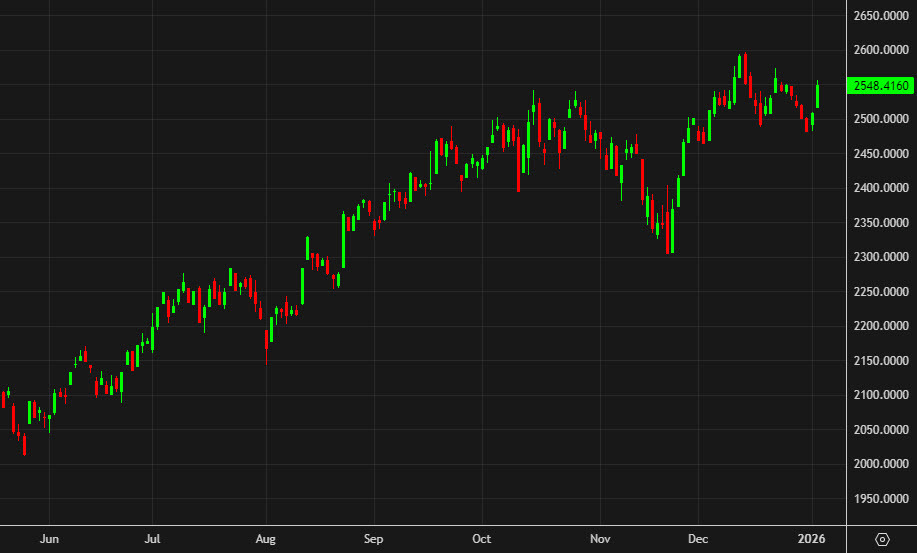Click the Jun label on time axis
The width and height of the screenshot is (917, 553).
pos(49,539)
